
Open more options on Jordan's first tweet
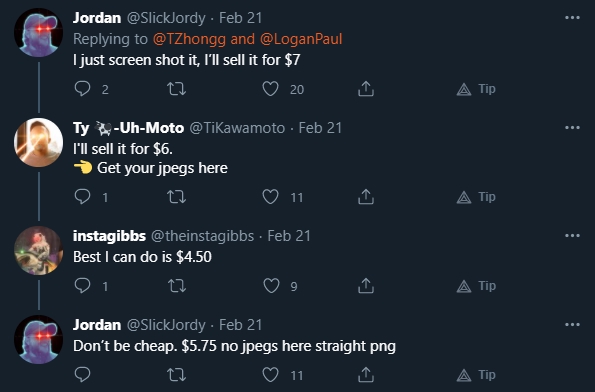pos(572,17)
